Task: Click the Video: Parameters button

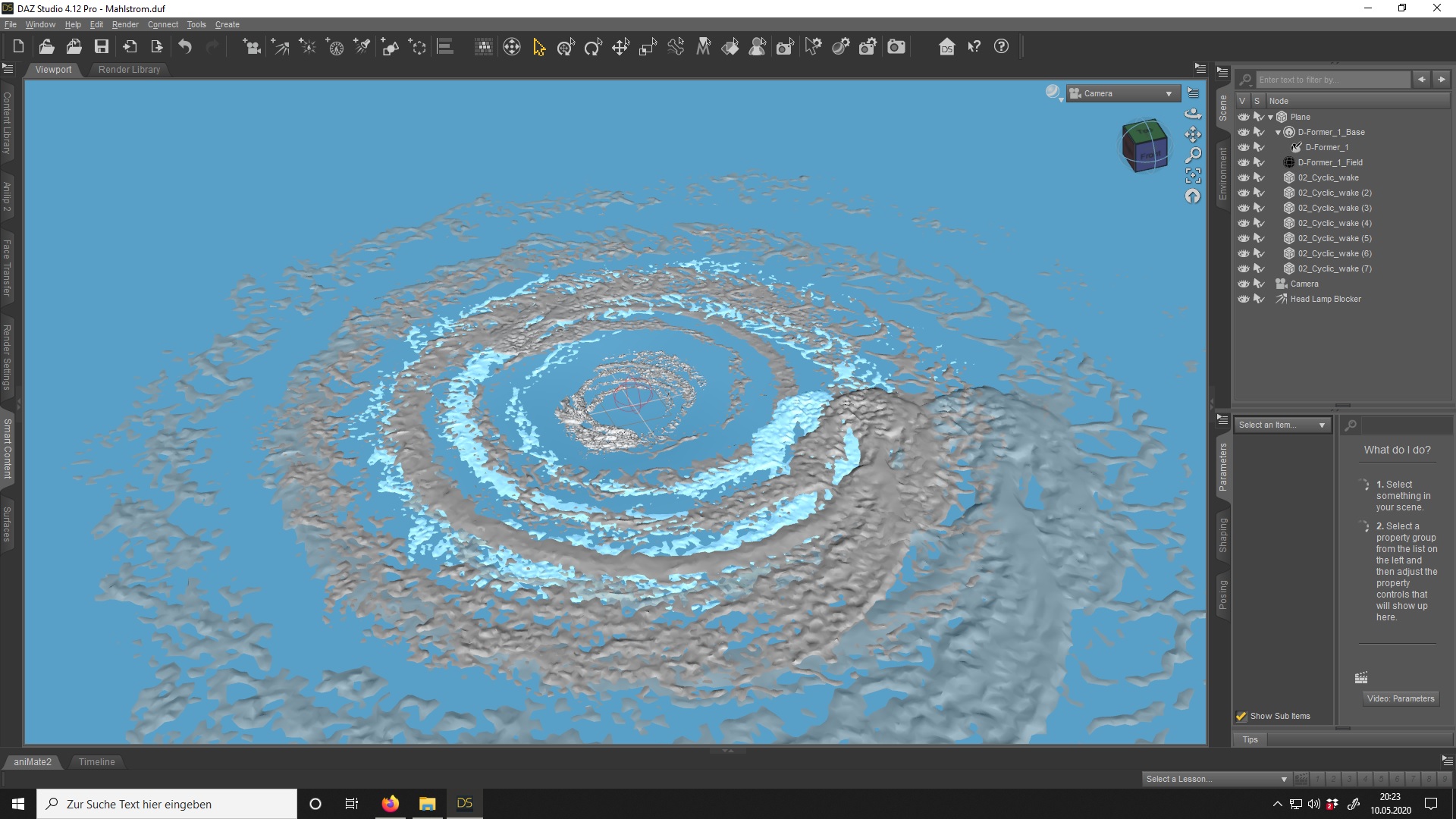Action: tap(1400, 698)
